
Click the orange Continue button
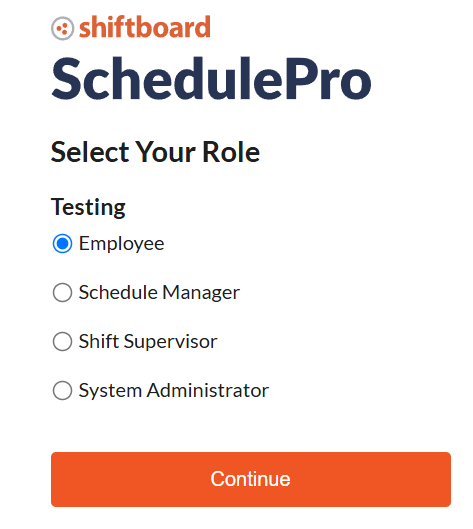click(x=251, y=479)
